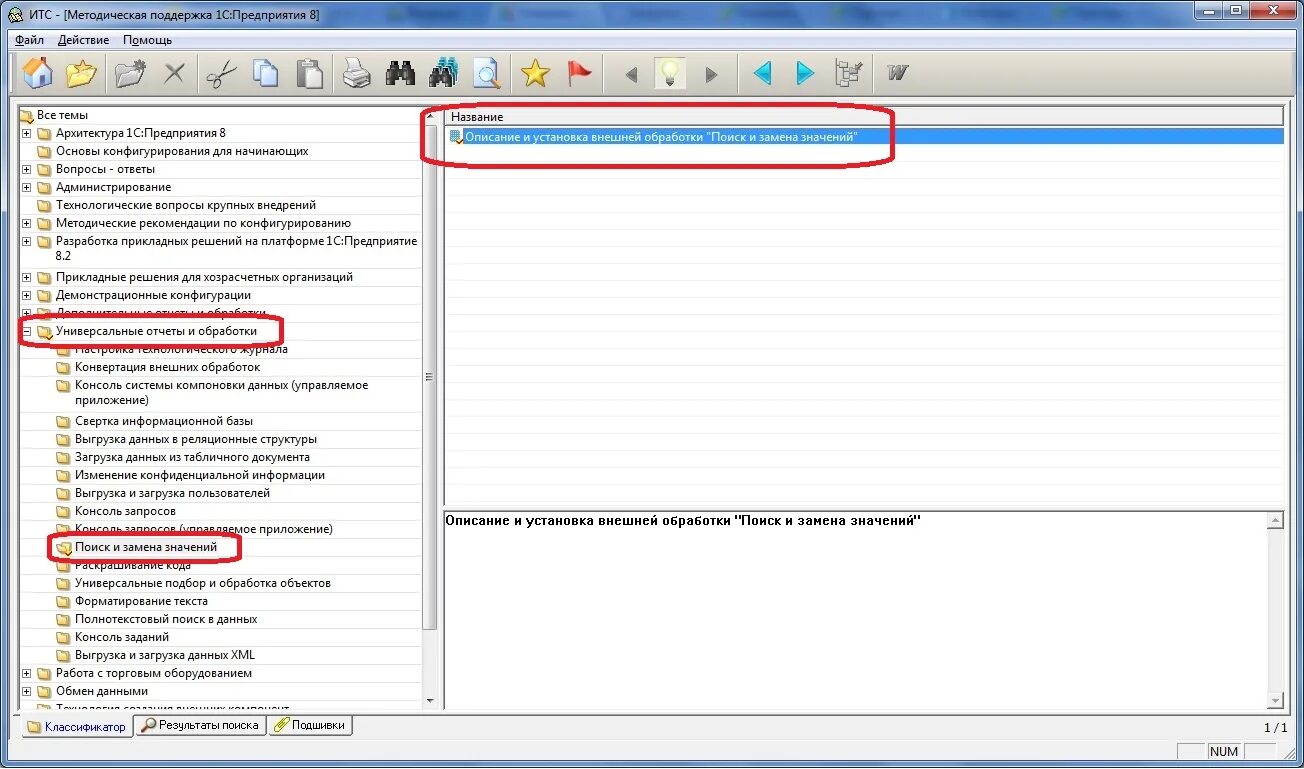Open the Консоль заданий folder
The image size is (1304, 769).
(122, 637)
